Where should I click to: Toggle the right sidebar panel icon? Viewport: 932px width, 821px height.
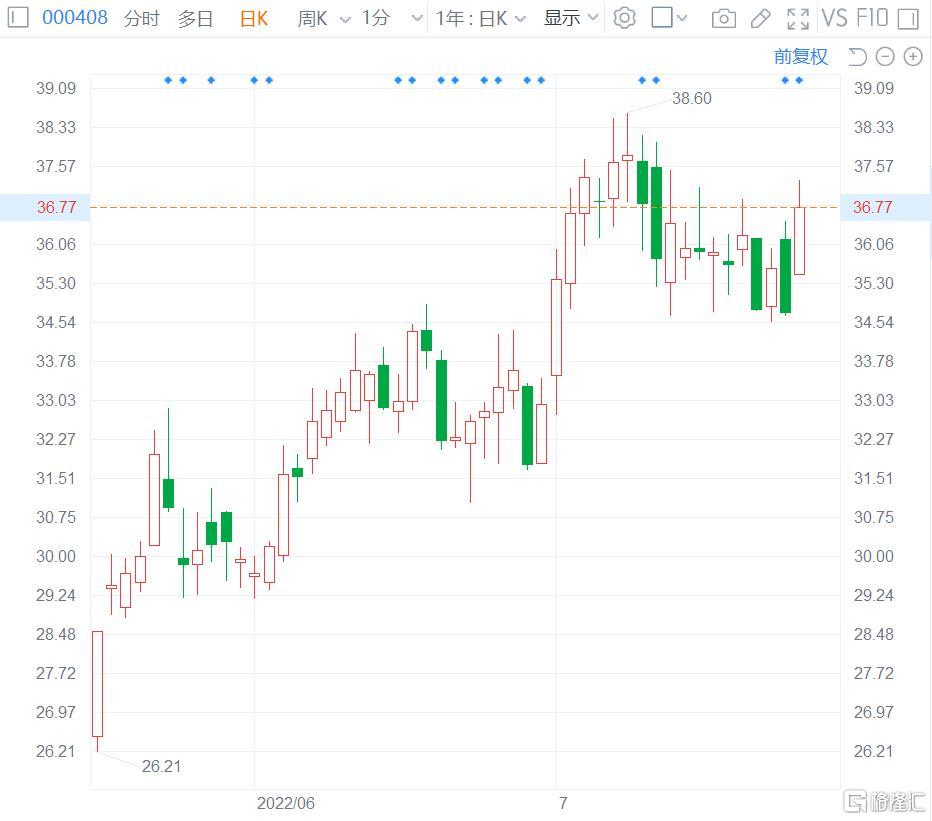point(908,18)
